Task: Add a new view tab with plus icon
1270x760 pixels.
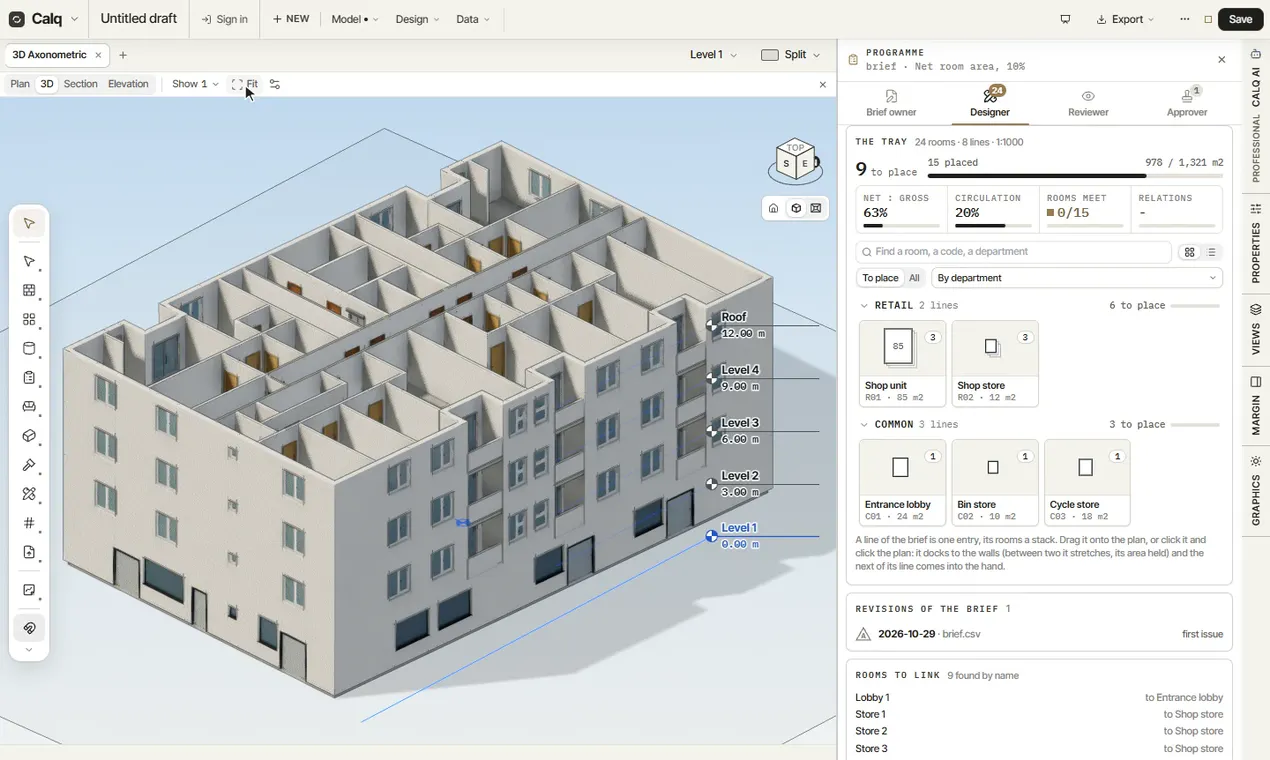Action: click(123, 55)
